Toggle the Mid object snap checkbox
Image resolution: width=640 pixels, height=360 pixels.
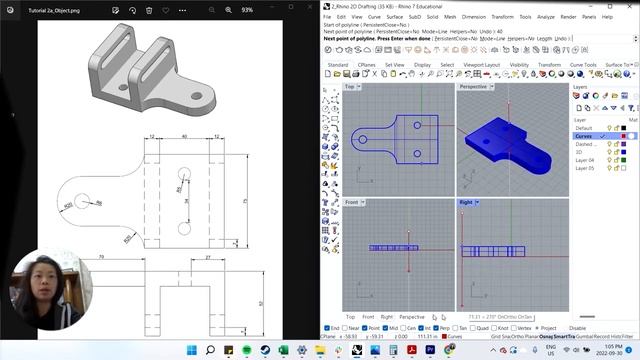pyautogui.click(x=385, y=328)
